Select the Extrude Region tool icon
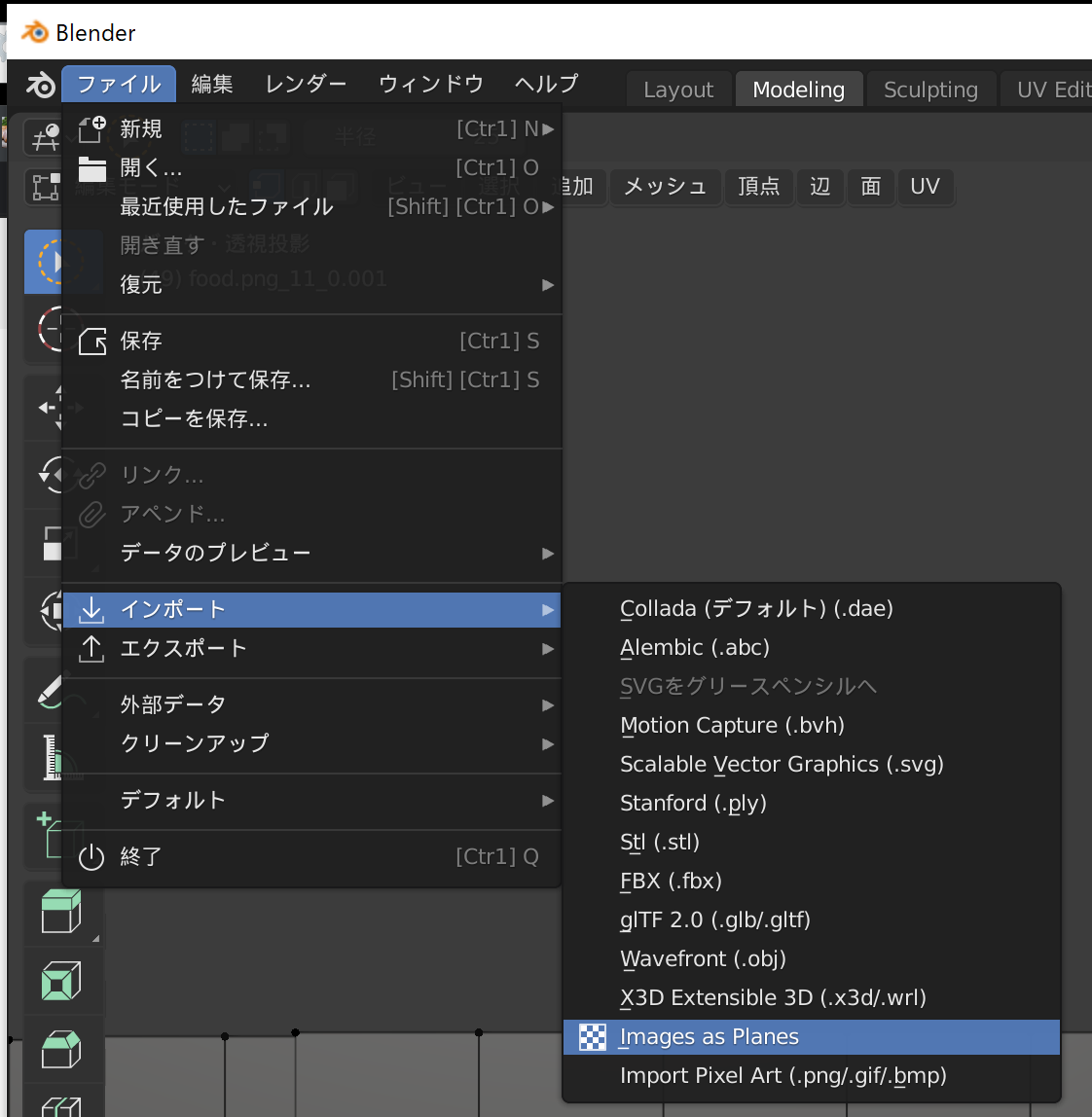Viewport: 1092px width, 1117px height. coord(61,911)
